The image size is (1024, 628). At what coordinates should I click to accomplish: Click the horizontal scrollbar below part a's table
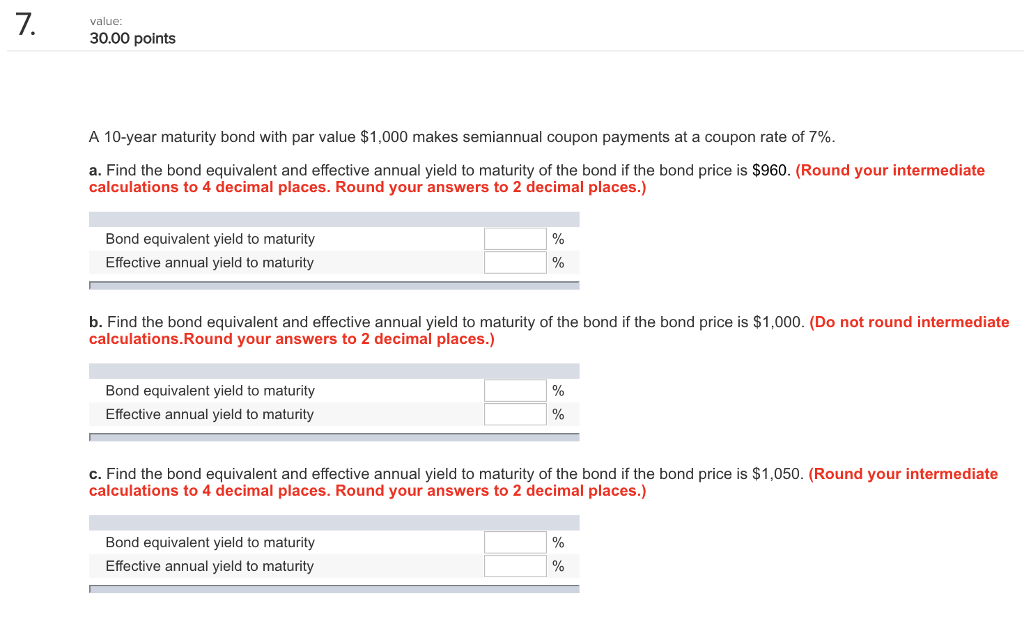tap(335, 285)
